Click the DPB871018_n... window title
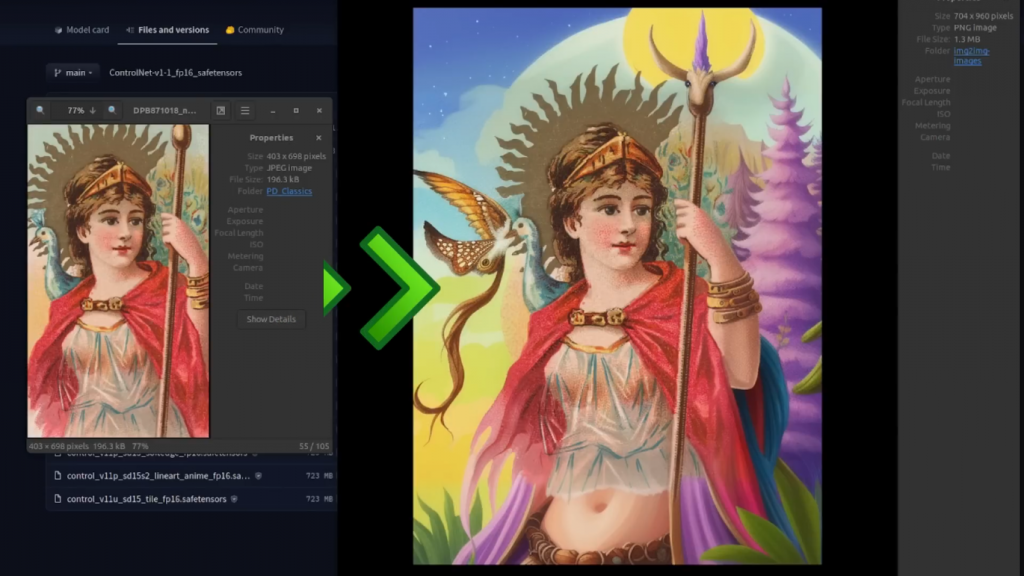This screenshot has height=576, width=1024. (165, 110)
